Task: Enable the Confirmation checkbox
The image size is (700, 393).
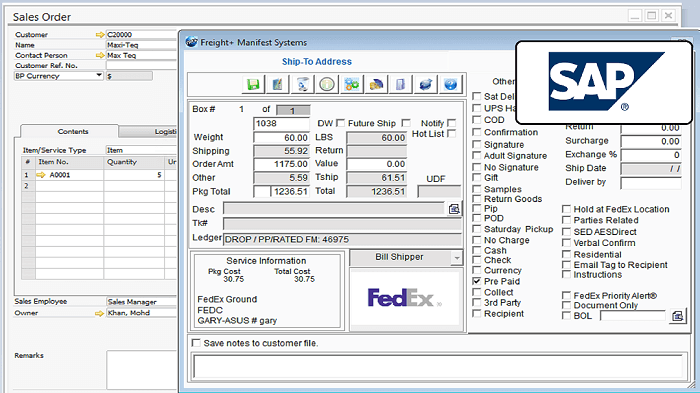Action: point(477,132)
